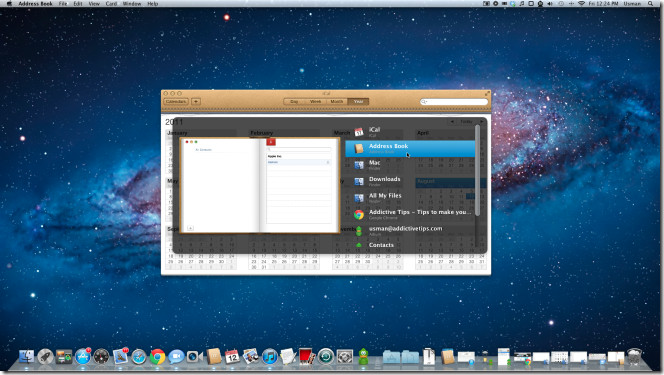Open Spotlight search in menu bar

point(650,3)
